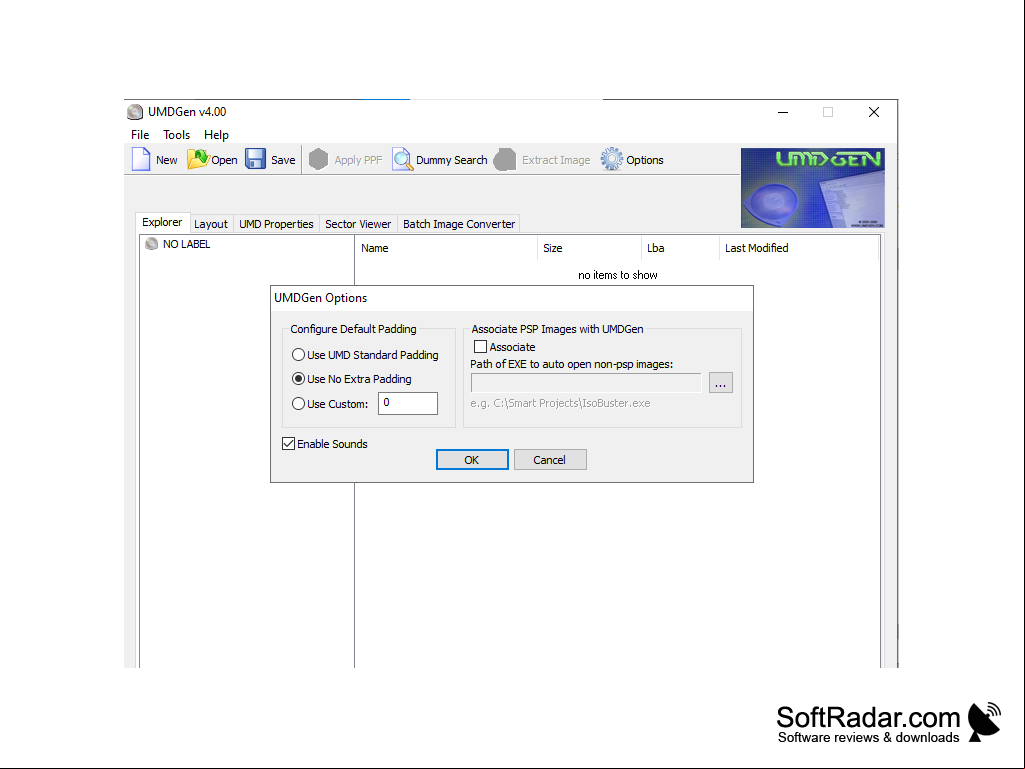Open an image with the Open folder icon
Viewport: 1025px width, 769px height.
(x=197, y=159)
